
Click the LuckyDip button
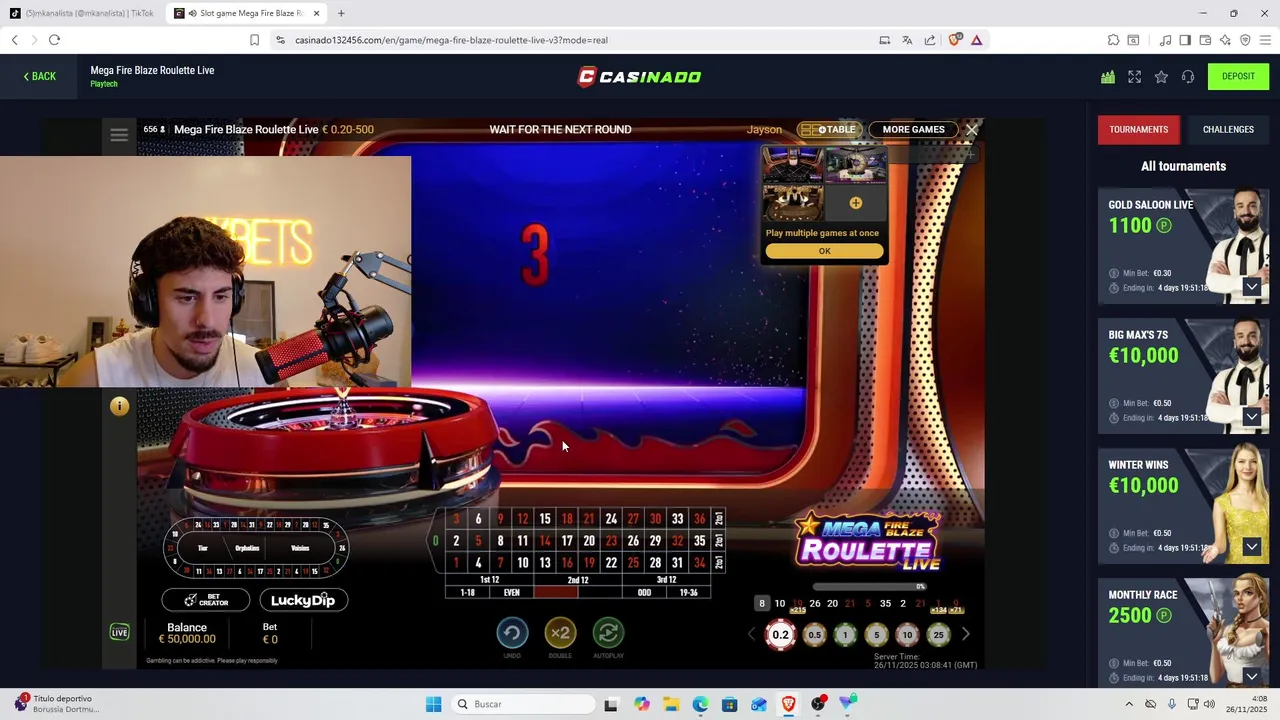tap(303, 600)
